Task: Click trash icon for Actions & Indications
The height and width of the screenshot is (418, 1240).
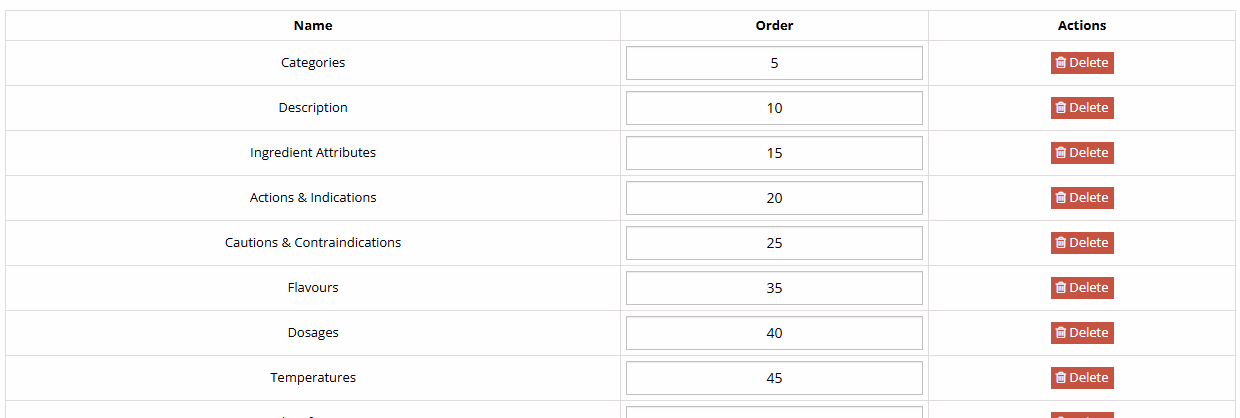Action: tap(1061, 198)
